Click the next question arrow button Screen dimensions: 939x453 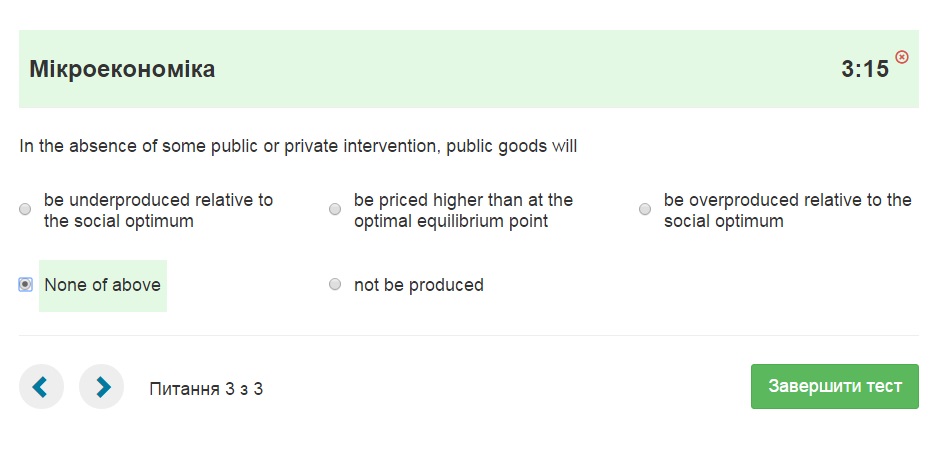(101, 387)
